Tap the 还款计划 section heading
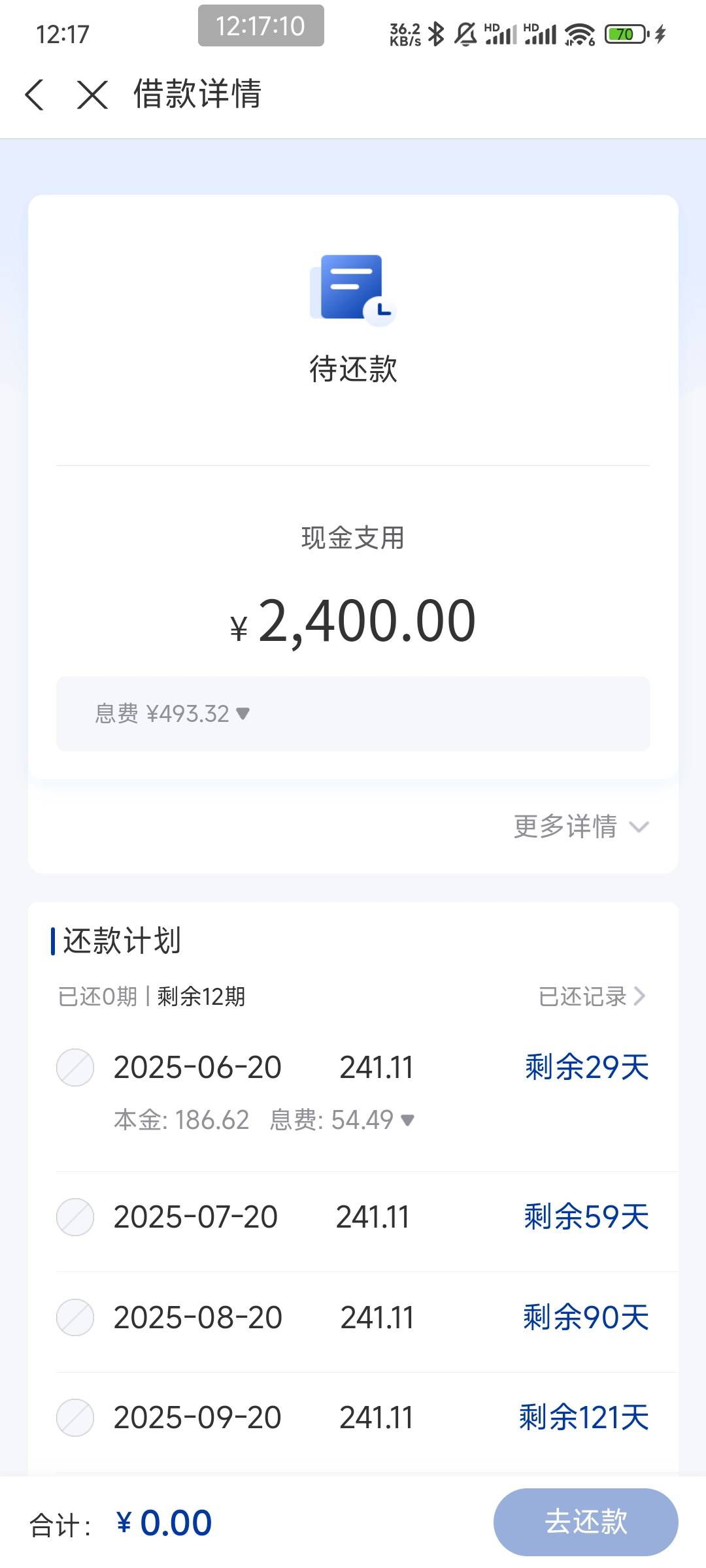 pos(122,941)
